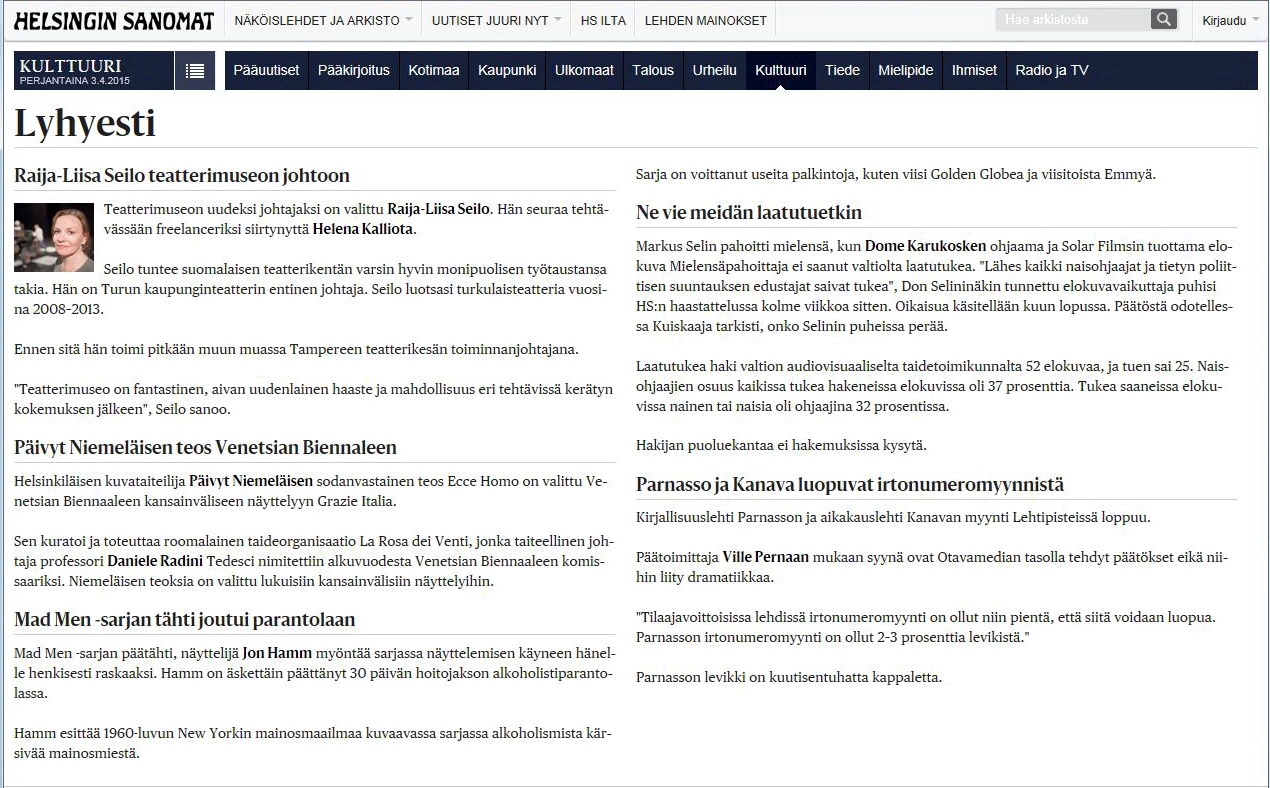Screen dimensions: 1270x788
Task: Click bold Raija-Liisa Seilo in first paragraph
Action: pos(438,209)
